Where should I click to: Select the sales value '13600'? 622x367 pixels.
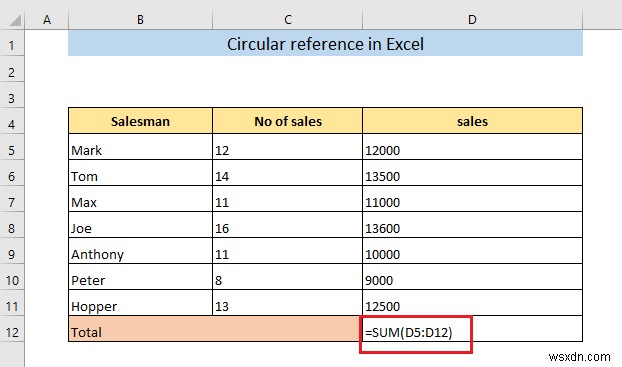click(x=472, y=225)
